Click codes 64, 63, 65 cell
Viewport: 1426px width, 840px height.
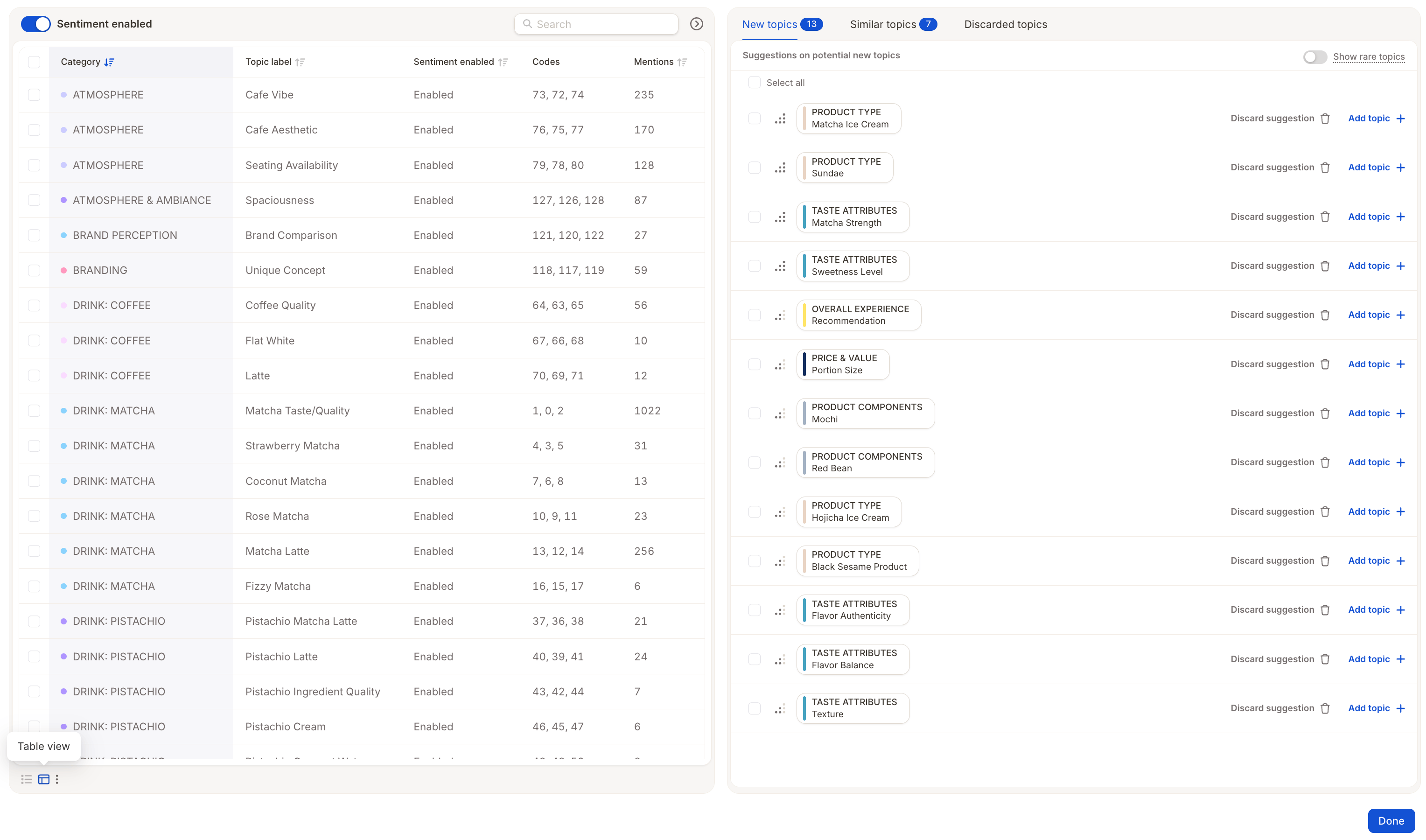[558, 305]
